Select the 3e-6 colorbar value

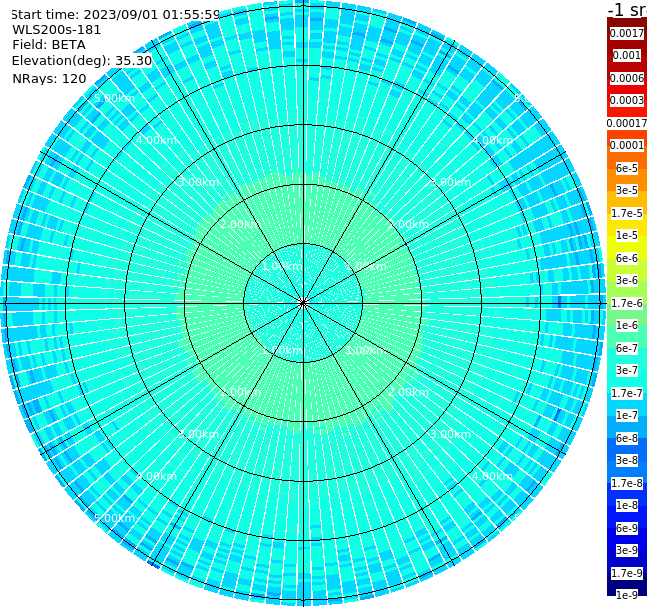627,280
